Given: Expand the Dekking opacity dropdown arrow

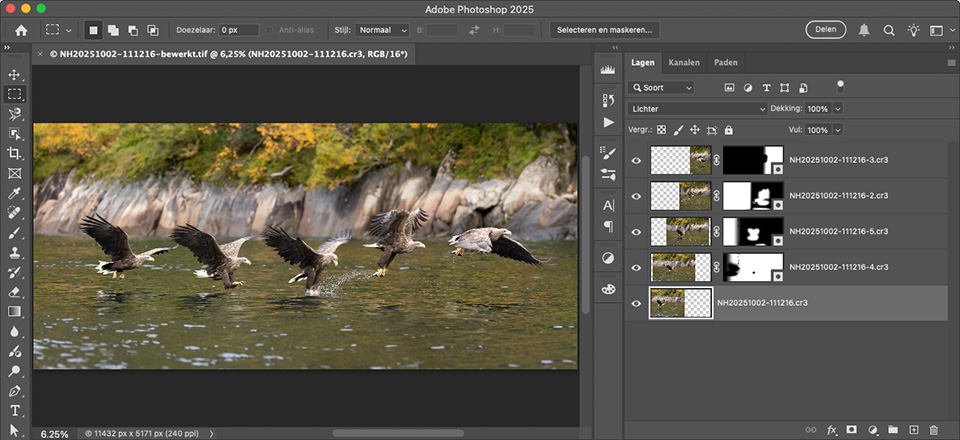Looking at the screenshot, I should [x=838, y=108].
